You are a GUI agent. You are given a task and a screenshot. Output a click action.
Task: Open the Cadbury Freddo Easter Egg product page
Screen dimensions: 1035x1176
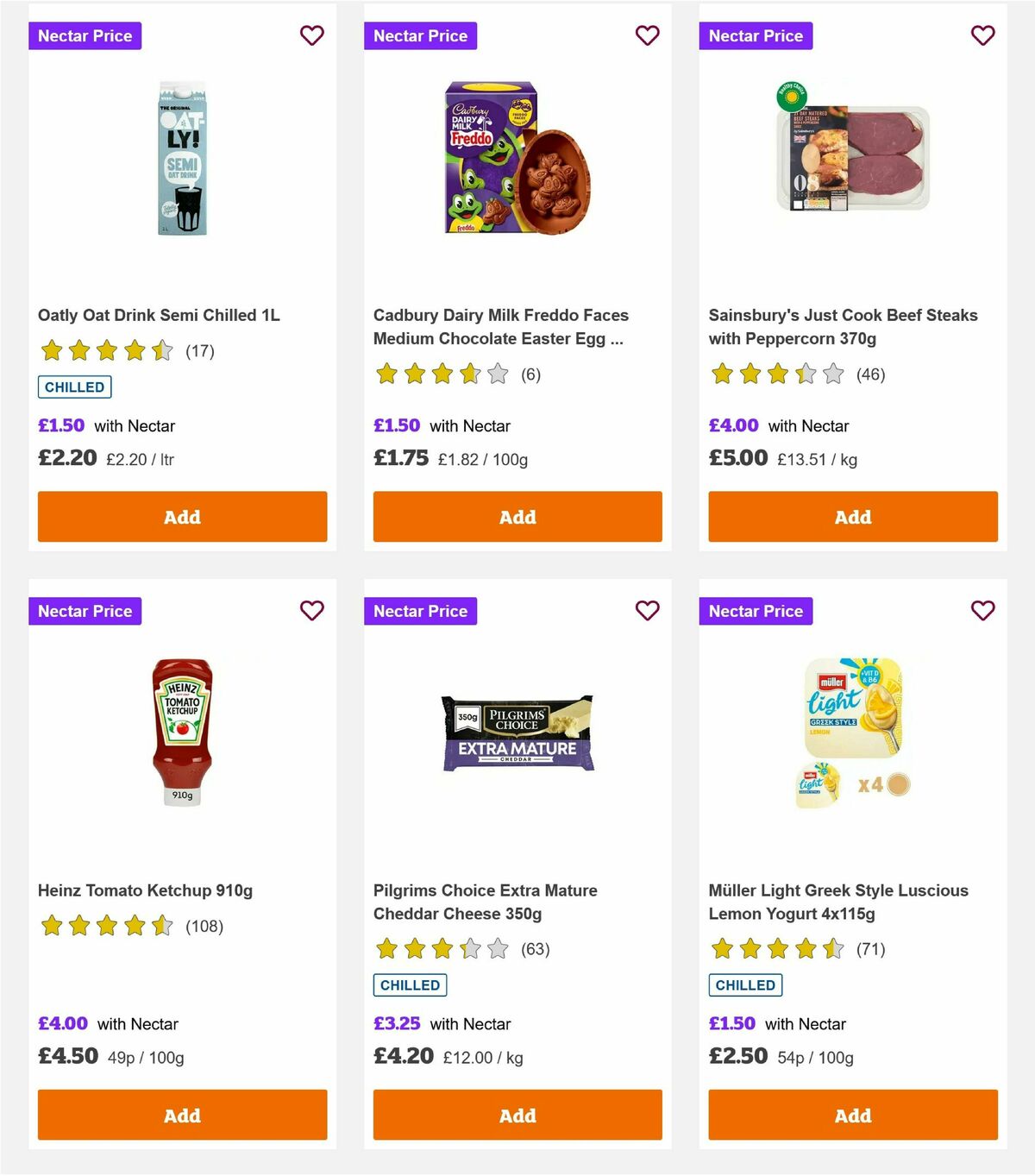(500, 326)
